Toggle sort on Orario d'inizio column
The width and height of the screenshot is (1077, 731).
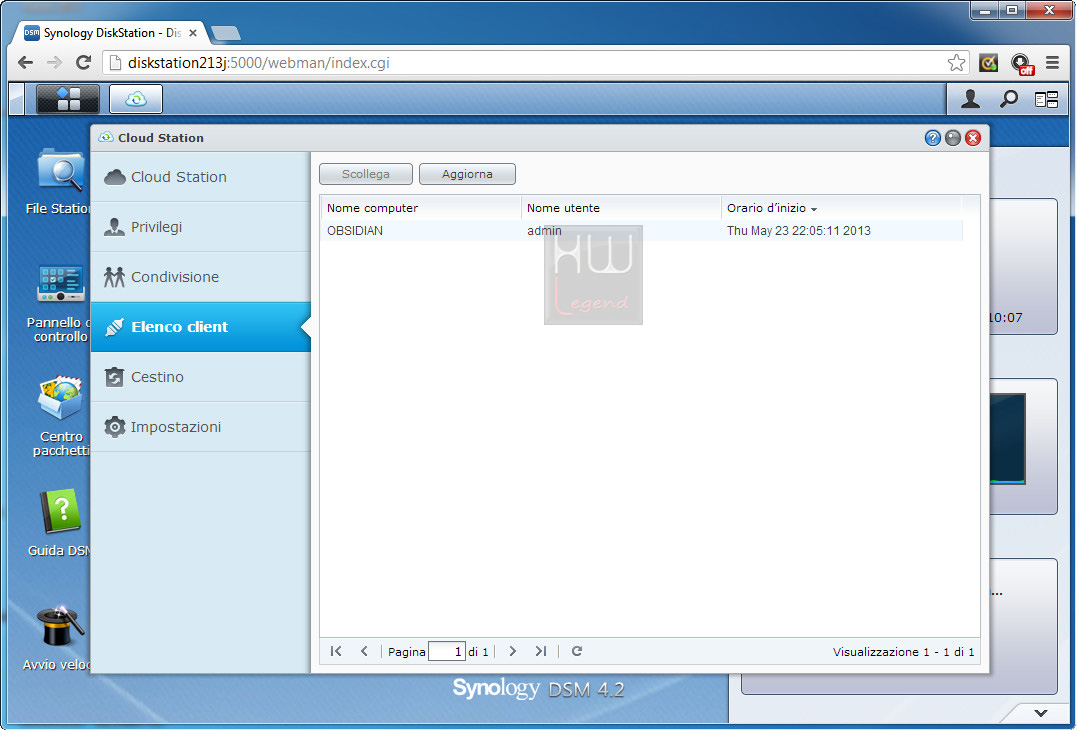[x=841, y=208]
